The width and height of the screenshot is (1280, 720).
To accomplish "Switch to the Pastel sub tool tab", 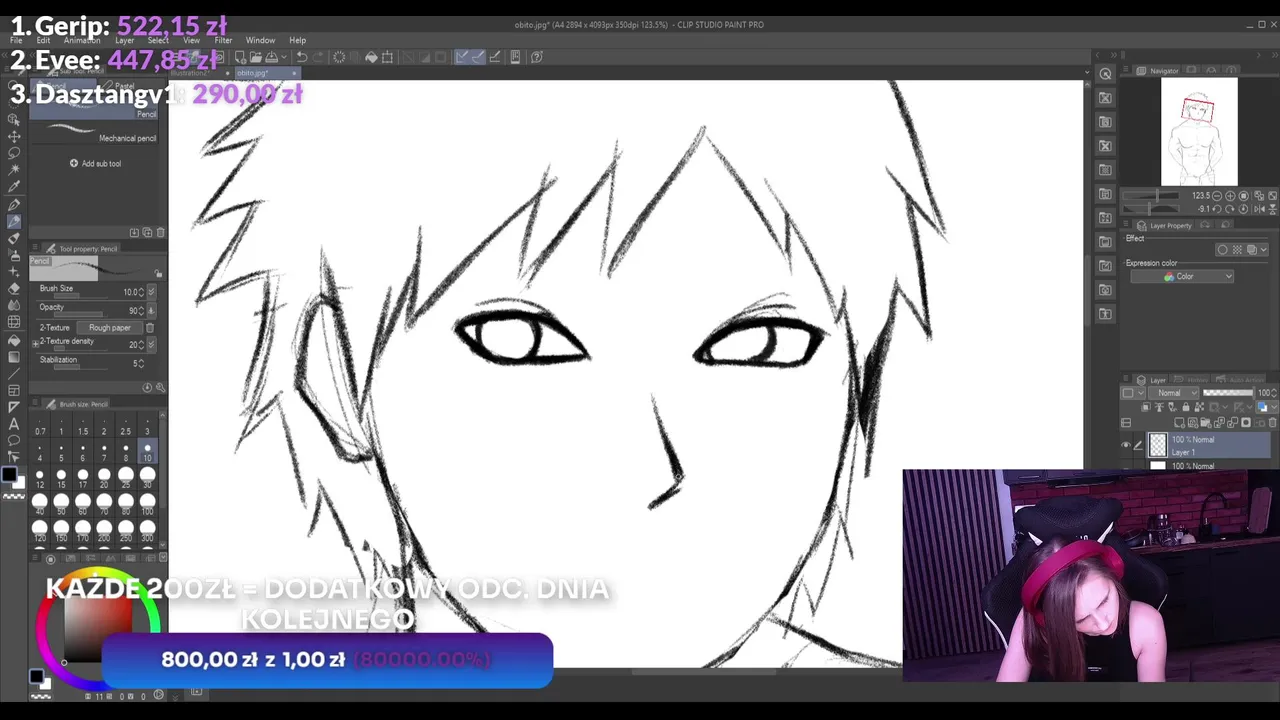I will (x=124, y=85).
